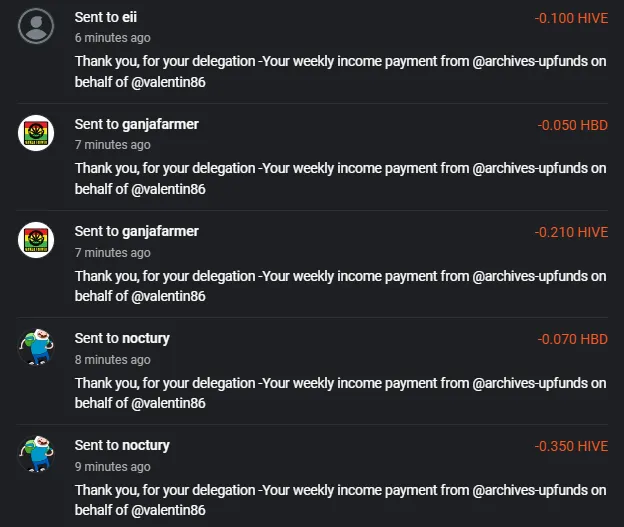Click the -0.350 HIVE amount
Viewport: 624px width, 527px height.
coord(571,447)
